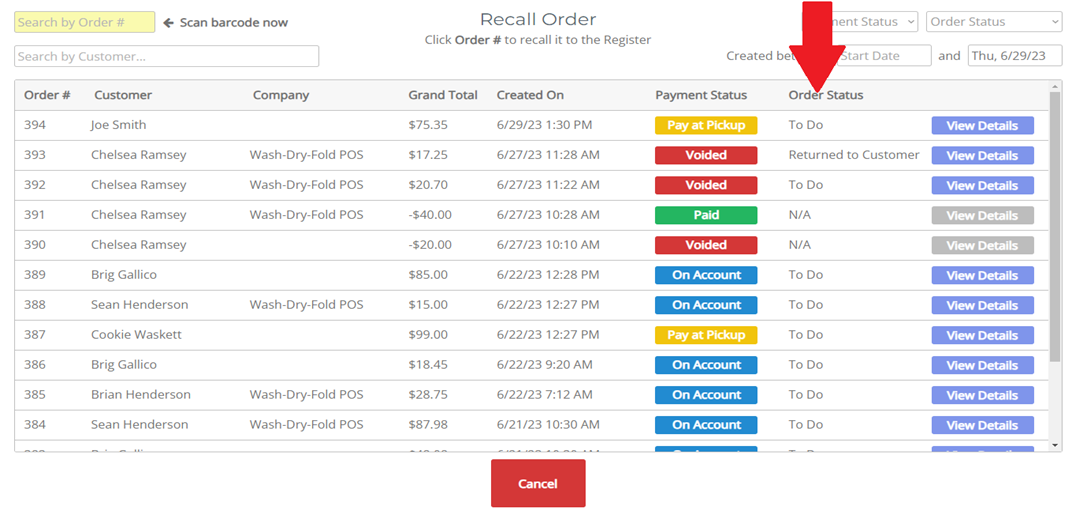The height and width of the screenshot is (515, 1072).
Task: Click the On Account badge for order 389
Action: tap(706, 275)
